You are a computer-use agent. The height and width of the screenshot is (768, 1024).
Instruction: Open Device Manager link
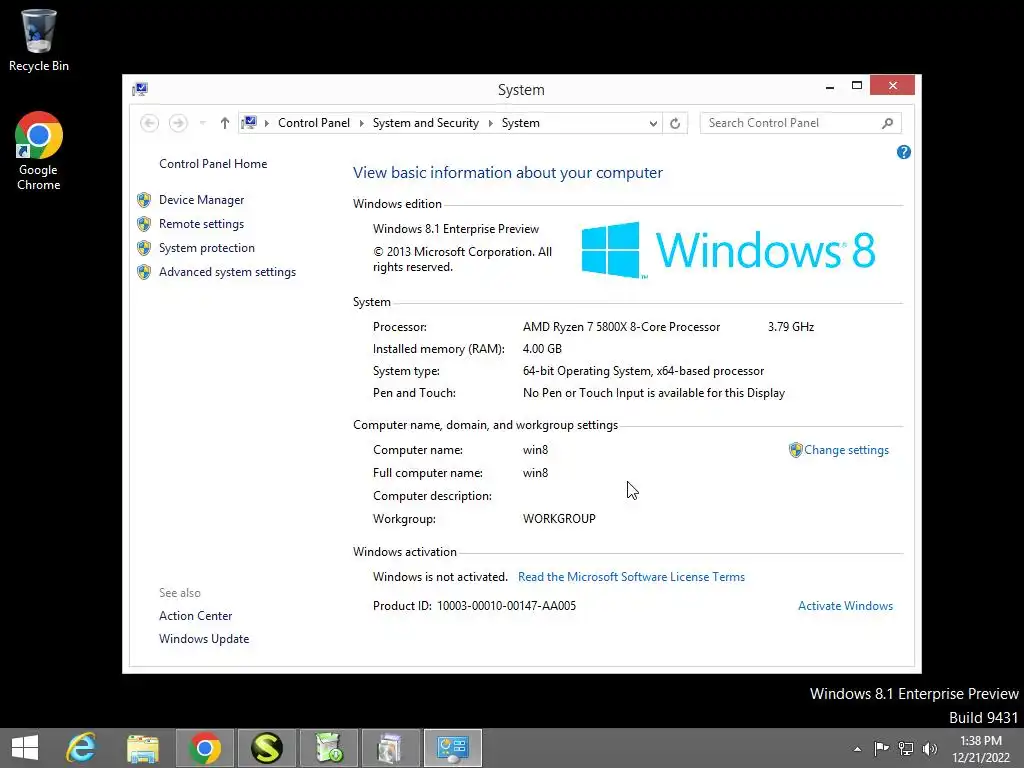(x=201, y=200)
